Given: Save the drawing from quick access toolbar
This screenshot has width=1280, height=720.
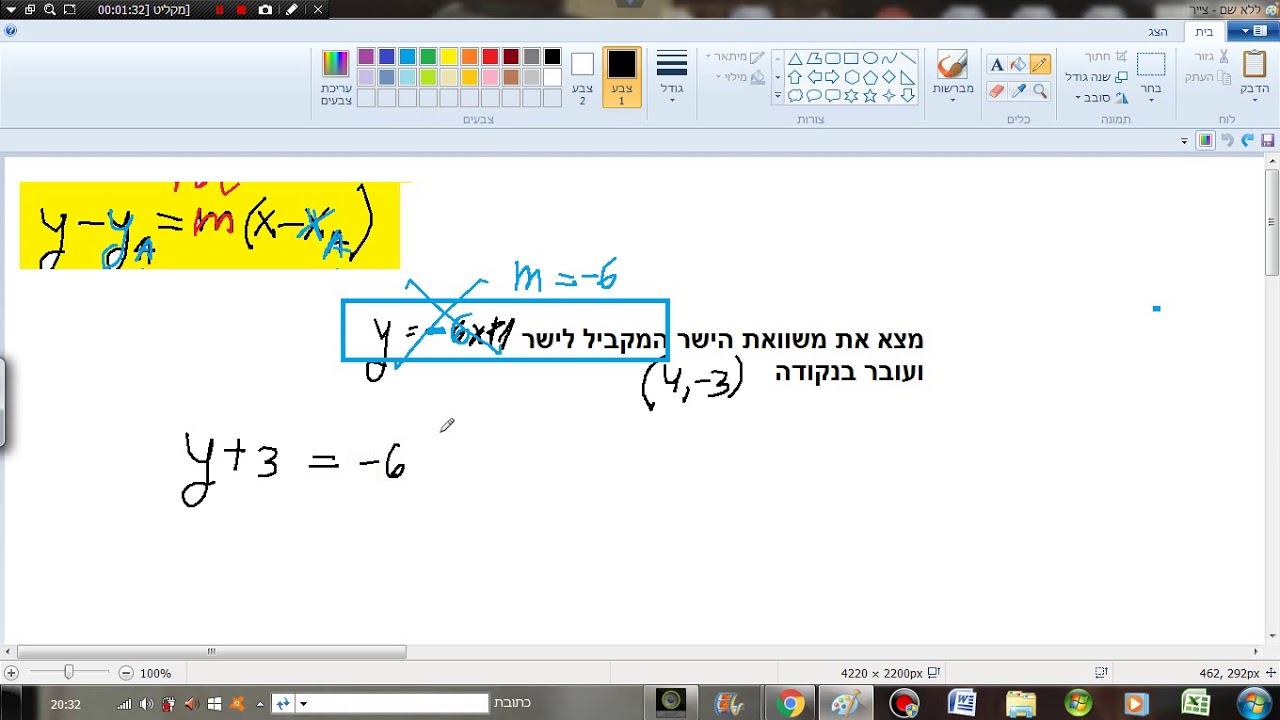Looking at the screenshot, I should pos(1268,141).
